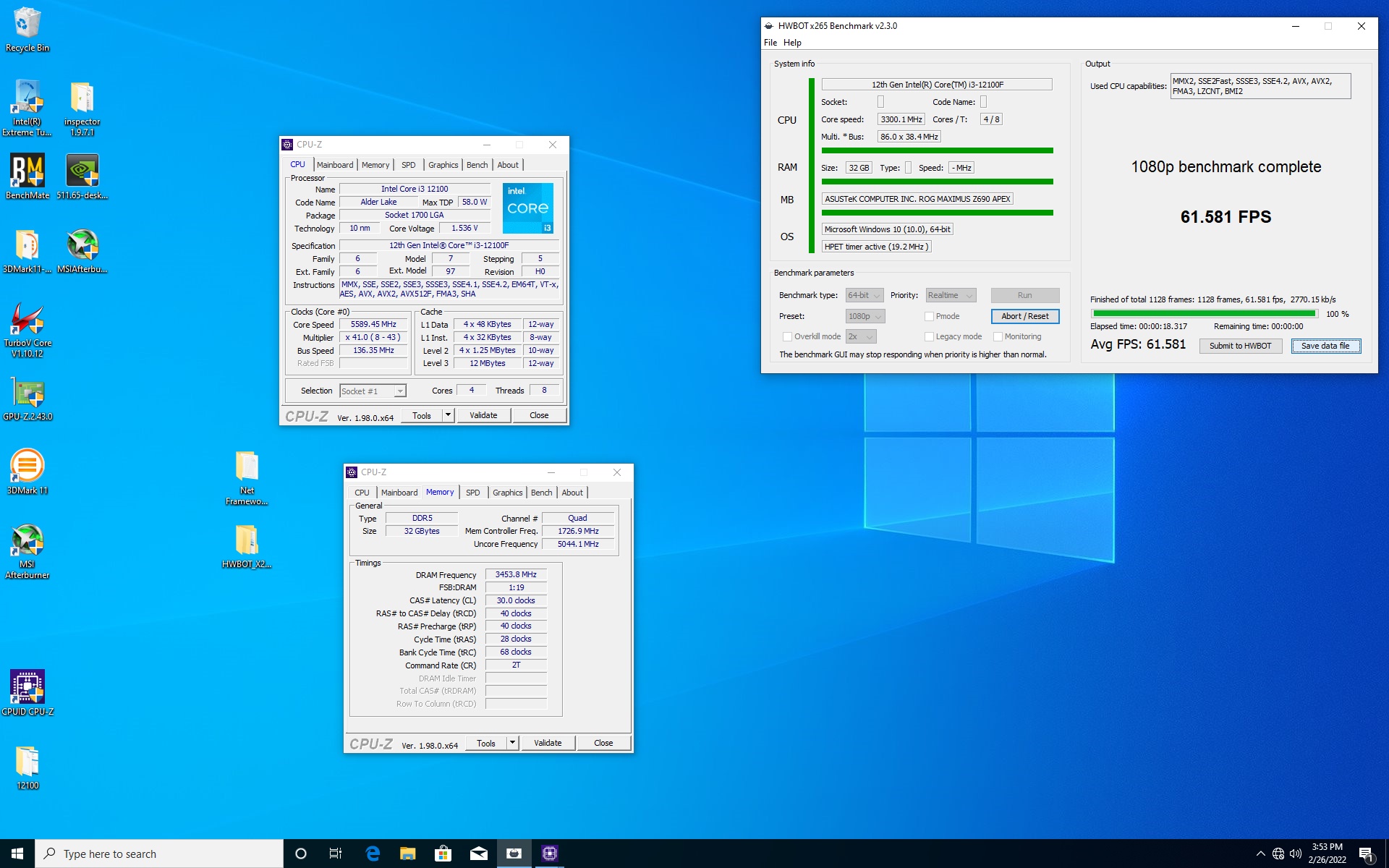Open the network tray icon
This screenshot has height=868, width=1389.
pos(1278,854)
